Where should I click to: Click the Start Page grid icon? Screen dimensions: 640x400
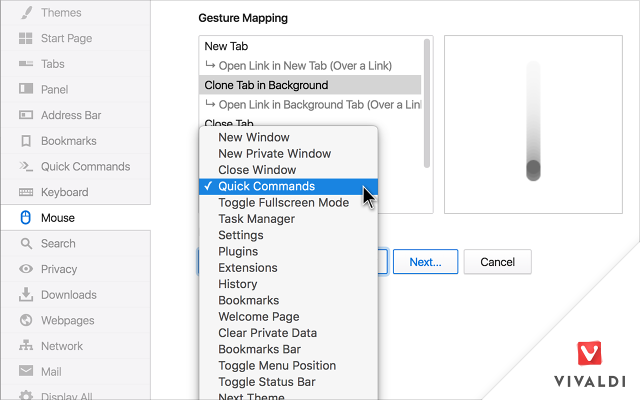tap(26, 39)
